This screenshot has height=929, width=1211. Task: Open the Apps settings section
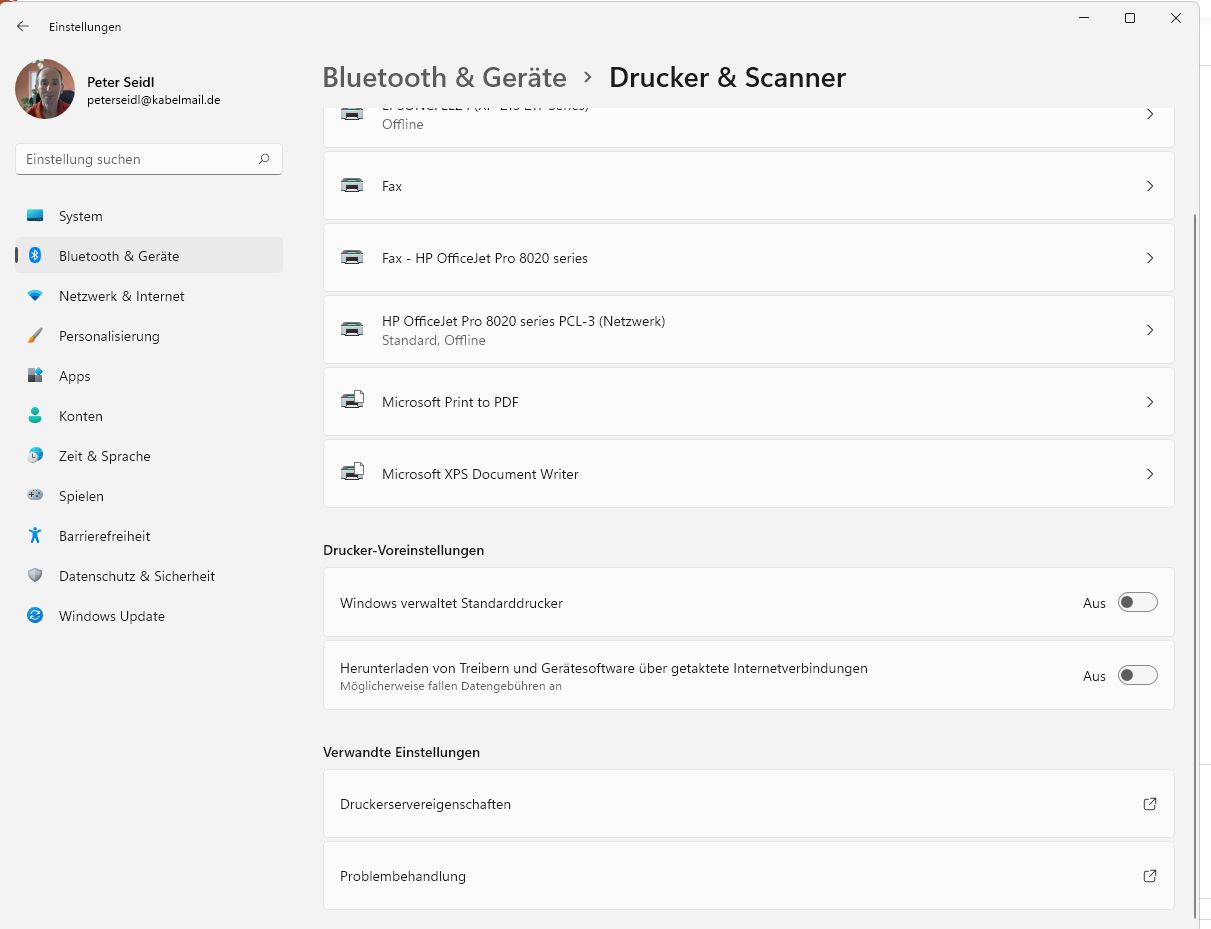pos(75,376)
